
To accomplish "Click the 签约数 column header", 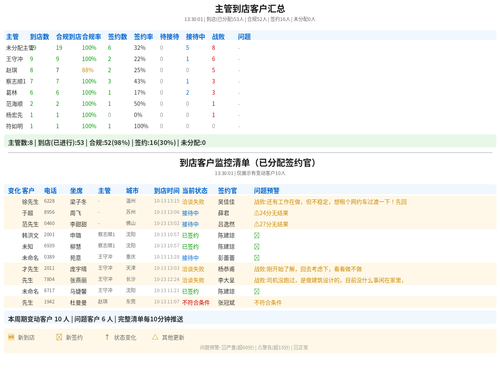I will 117,37.
